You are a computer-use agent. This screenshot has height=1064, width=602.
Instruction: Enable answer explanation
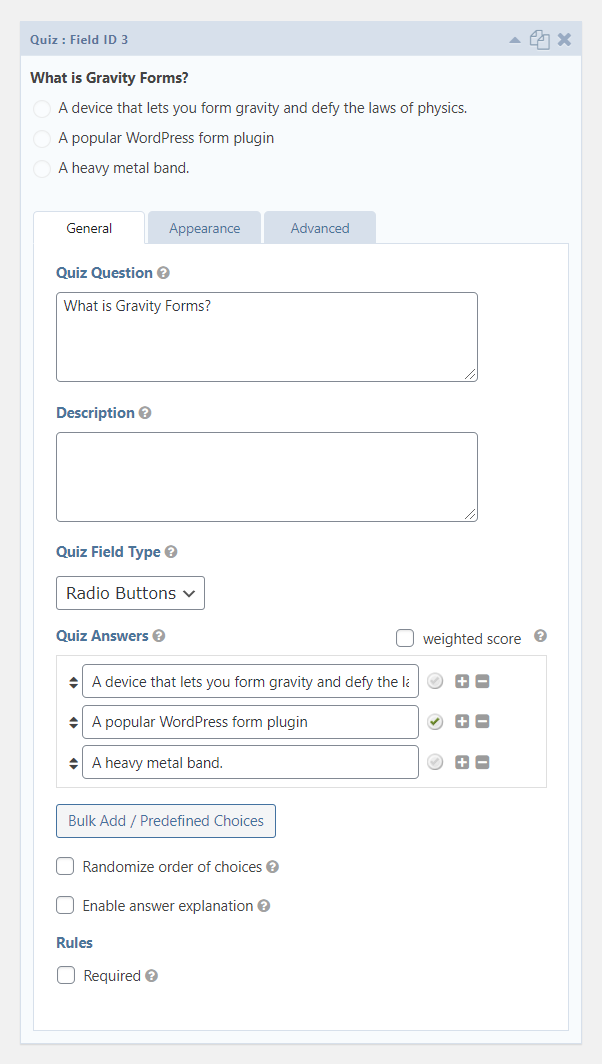pyautogui.click(x=65, y=906)
